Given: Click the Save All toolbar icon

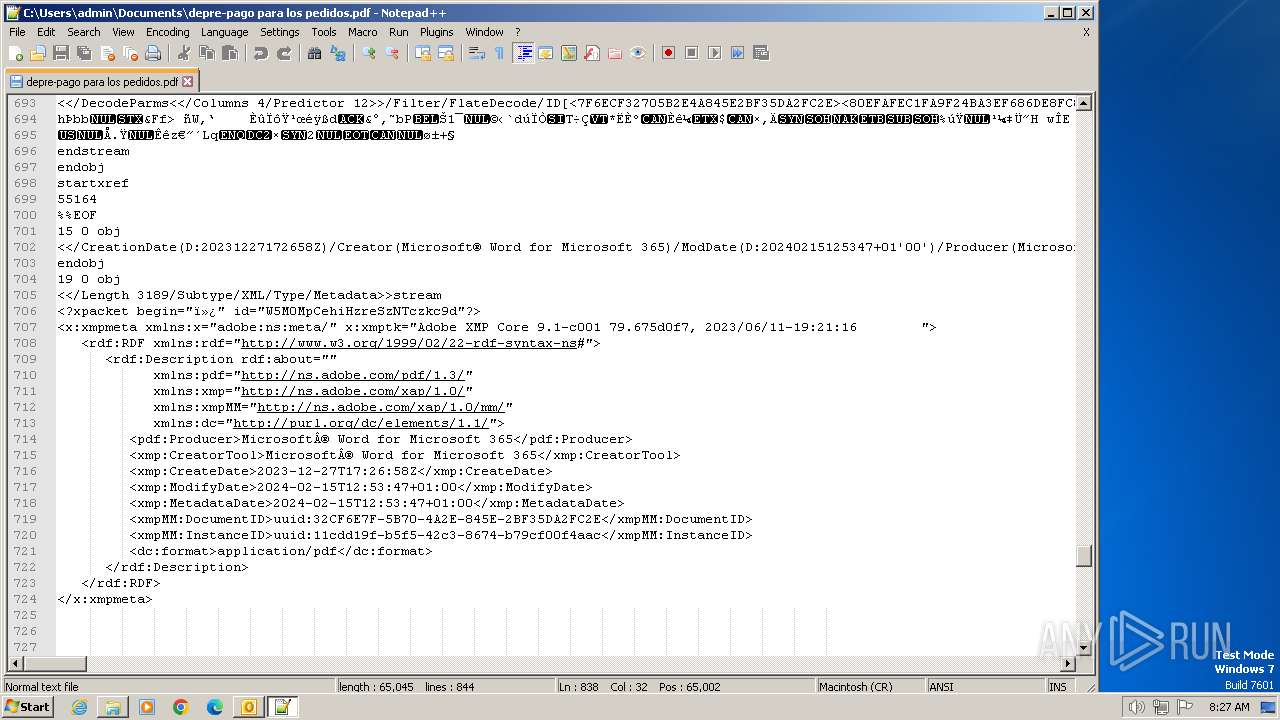Looking at the screenshot, I should (x=84, y=53).
